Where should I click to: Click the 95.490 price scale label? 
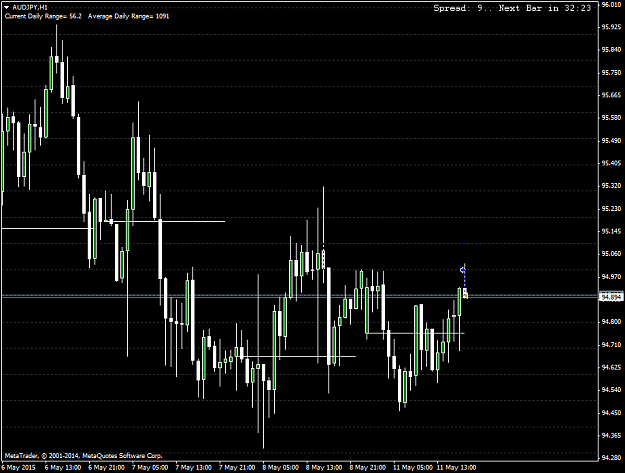coord(611,141)
